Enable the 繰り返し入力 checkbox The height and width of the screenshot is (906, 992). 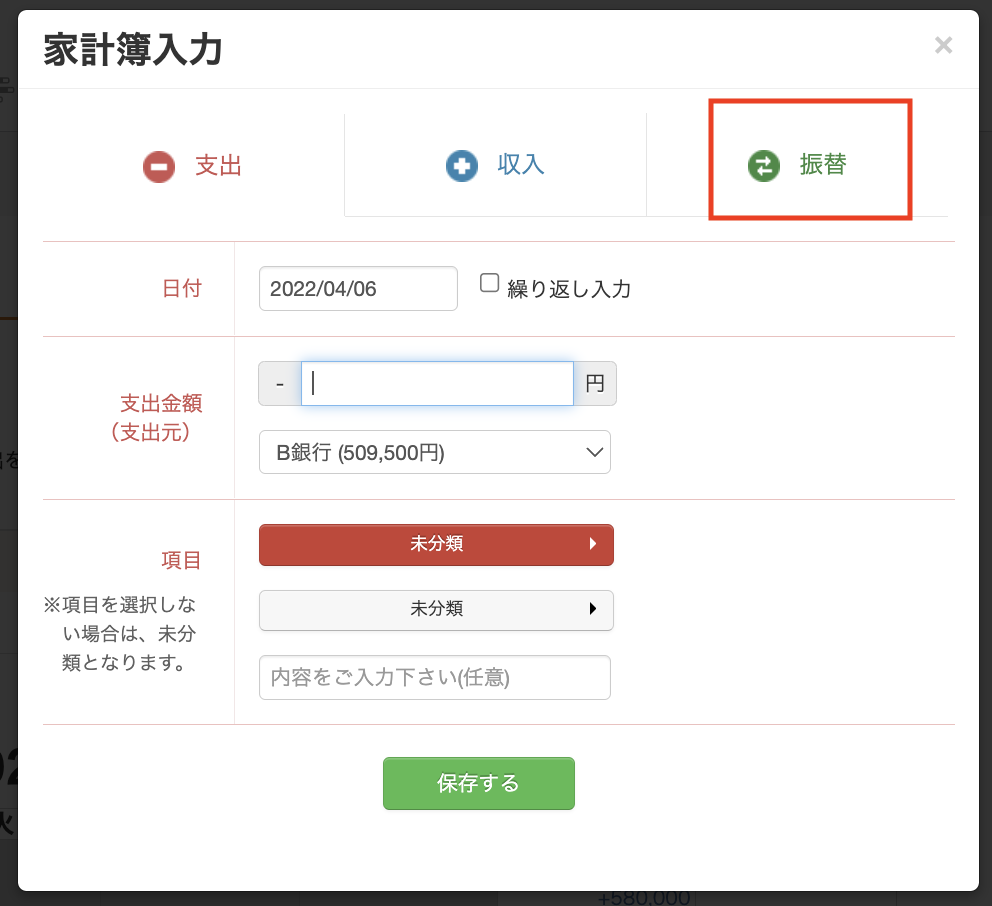(x=489, y=283)
